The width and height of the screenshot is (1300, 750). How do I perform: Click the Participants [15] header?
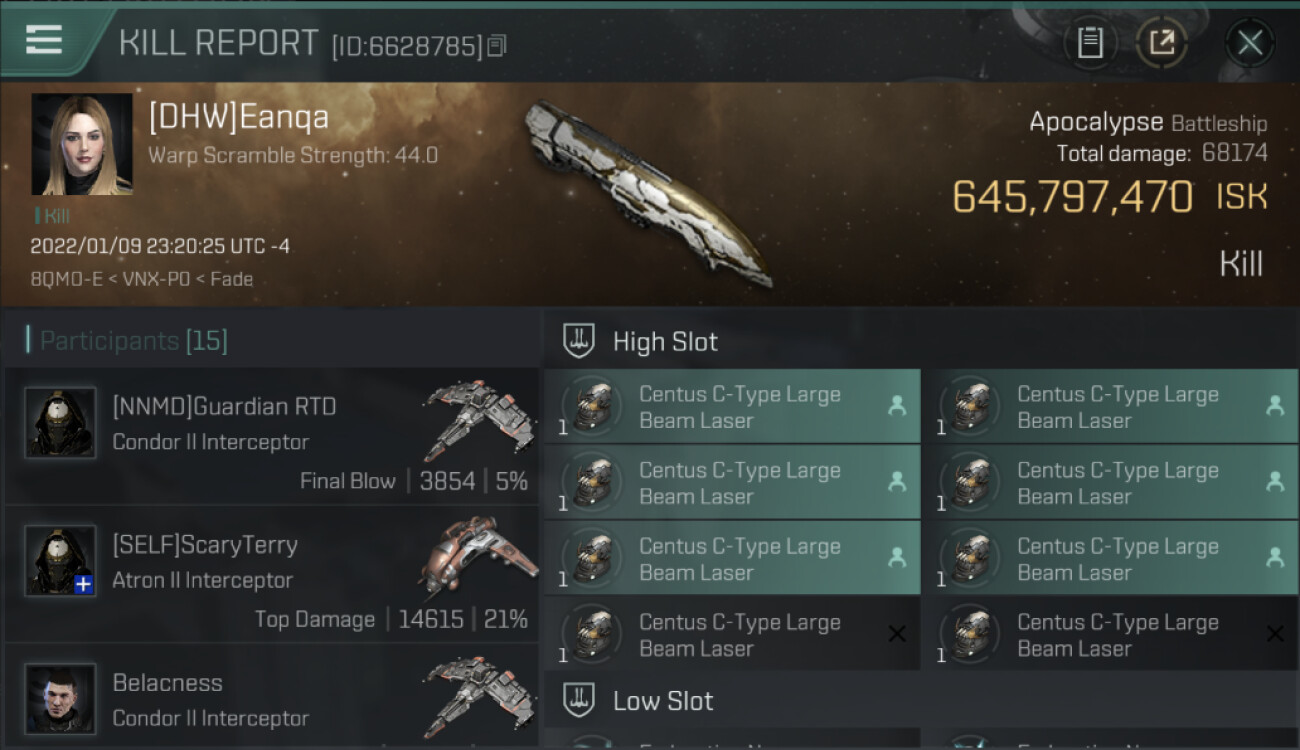(x=134, y=341)
